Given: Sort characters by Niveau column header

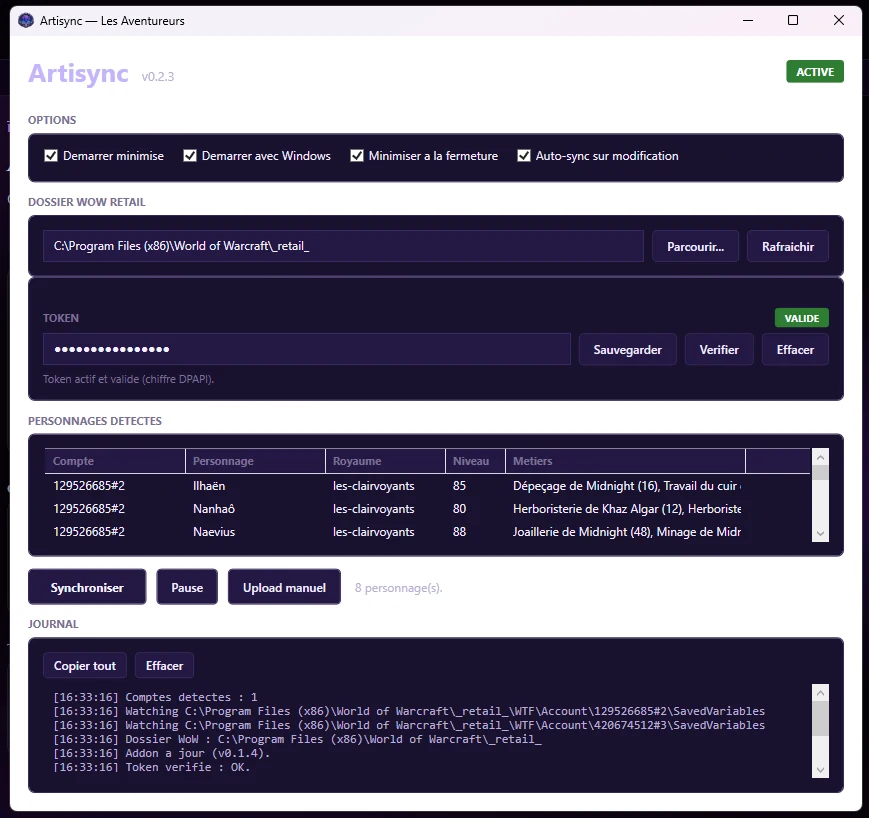Looking at the screenshot, I should pyautogui.click(x=476, y=461).
